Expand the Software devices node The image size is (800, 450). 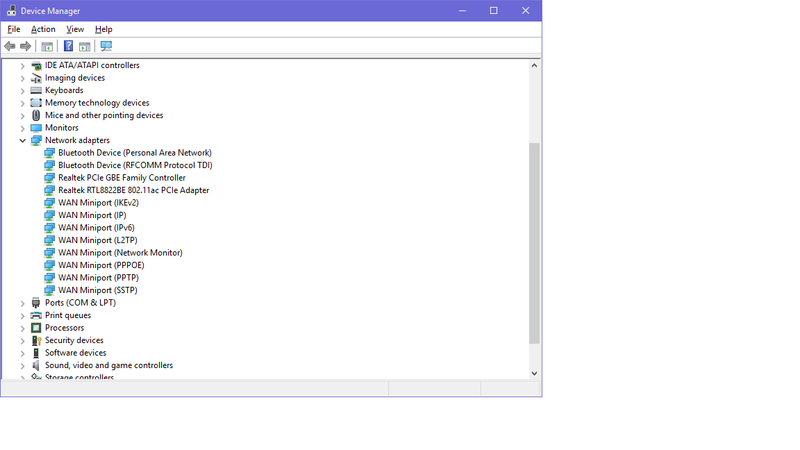pos(22,353)
